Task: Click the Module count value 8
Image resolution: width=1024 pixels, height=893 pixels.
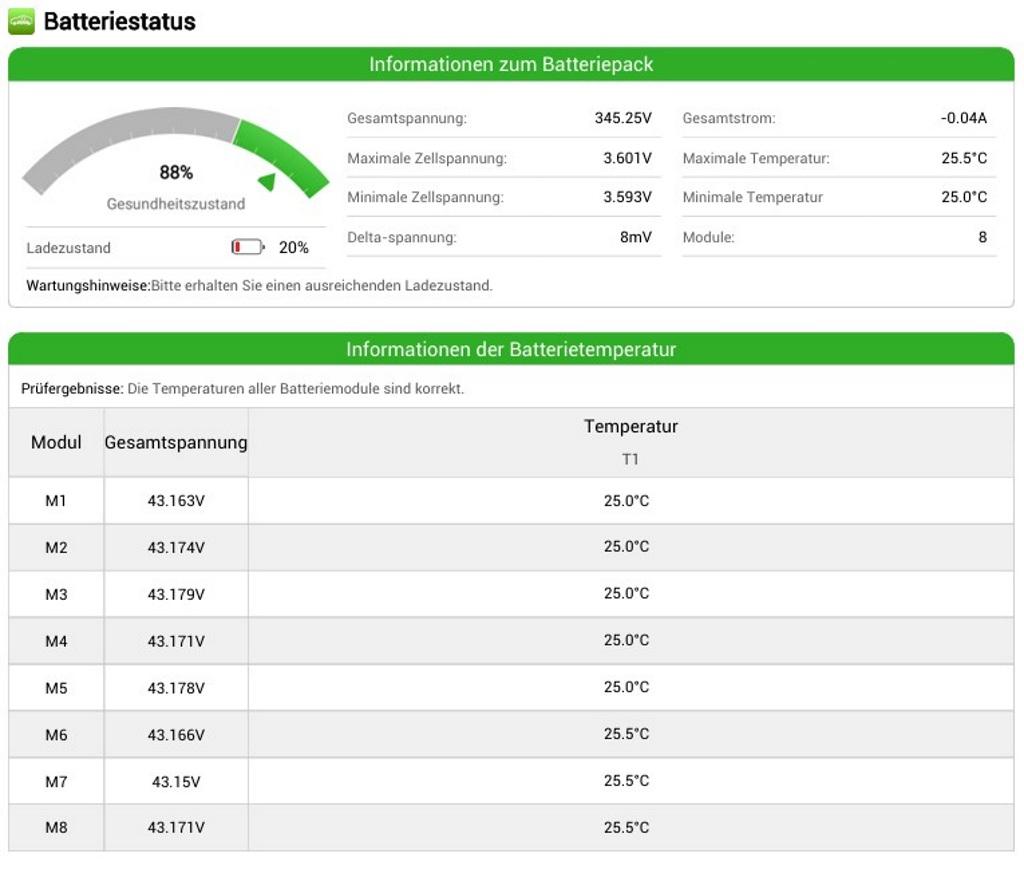Action: [982, 237]
